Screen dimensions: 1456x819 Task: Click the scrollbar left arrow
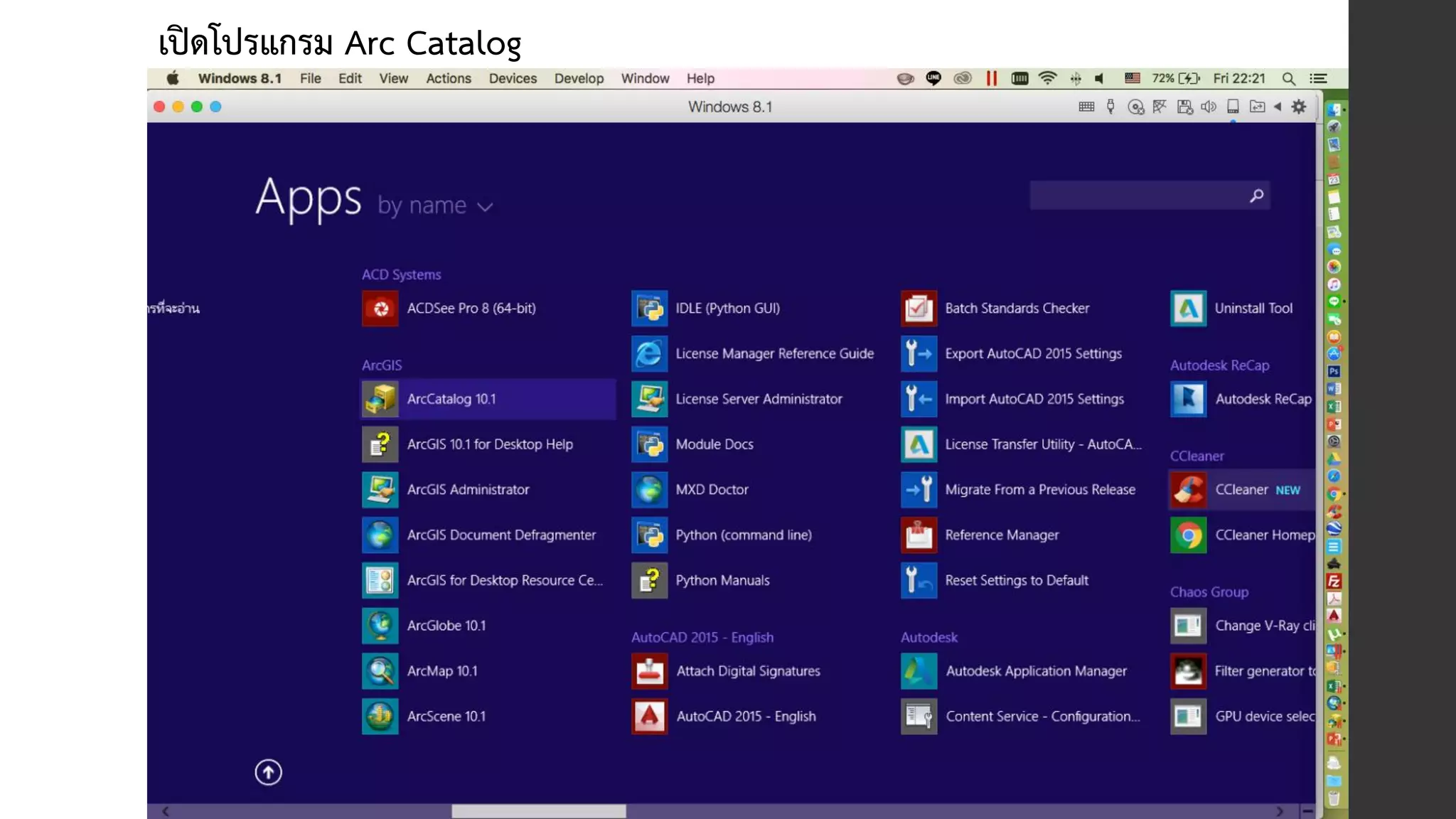tap(166, 811)
